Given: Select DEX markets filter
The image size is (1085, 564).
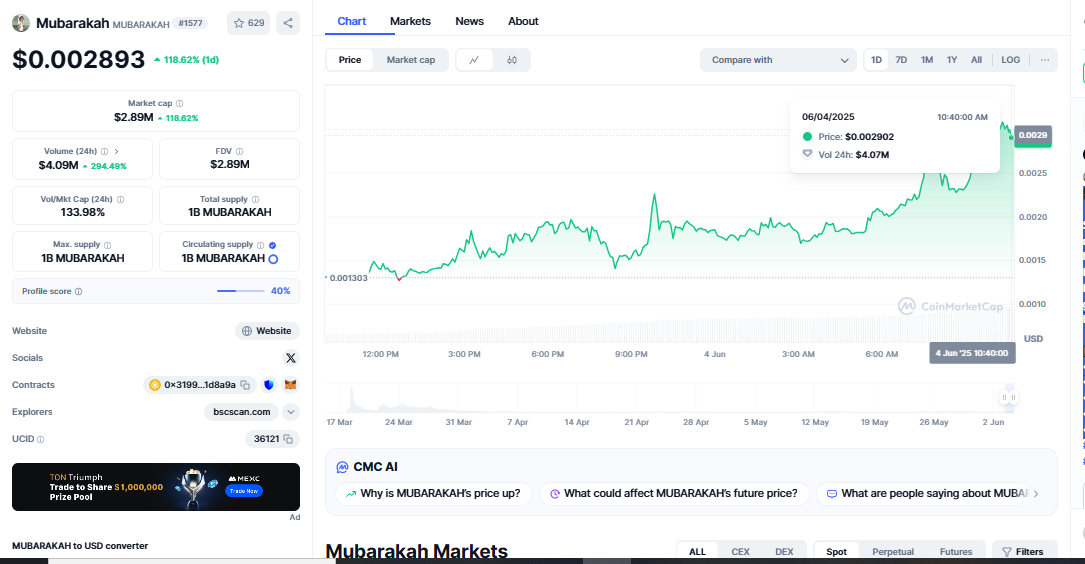Looking at the screenshot, I should tap(784, 552).
